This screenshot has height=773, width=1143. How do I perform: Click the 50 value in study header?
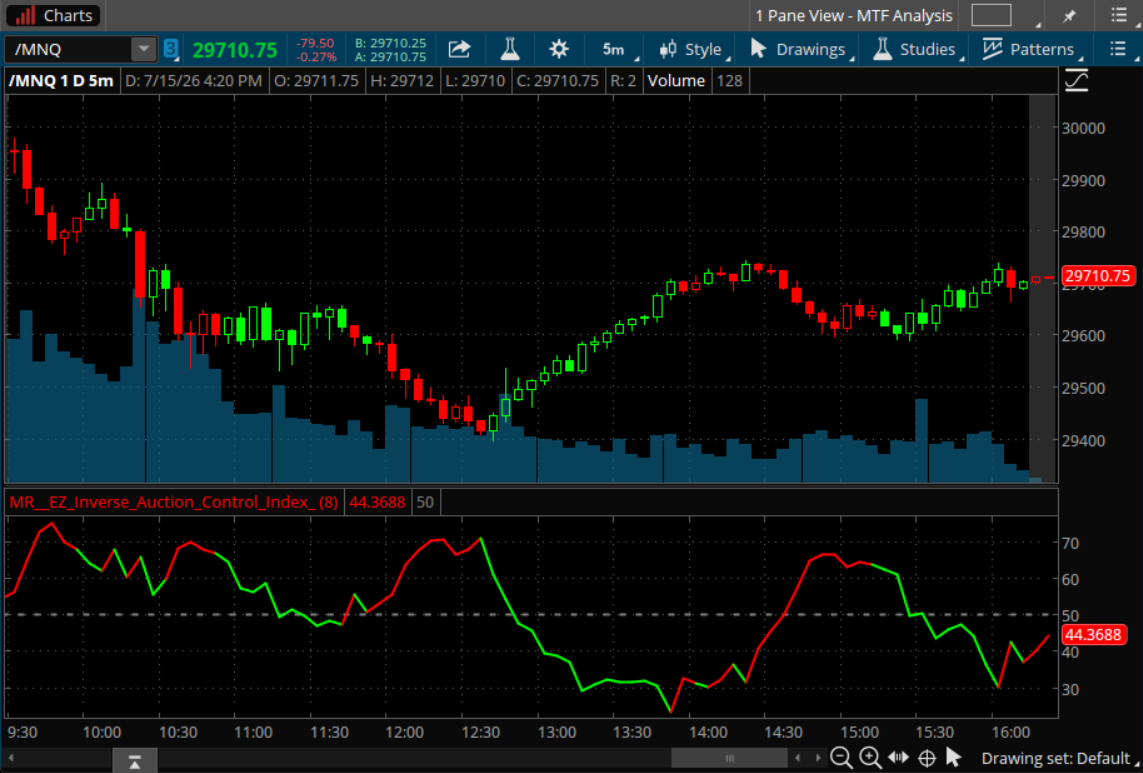tap(425, 502)
